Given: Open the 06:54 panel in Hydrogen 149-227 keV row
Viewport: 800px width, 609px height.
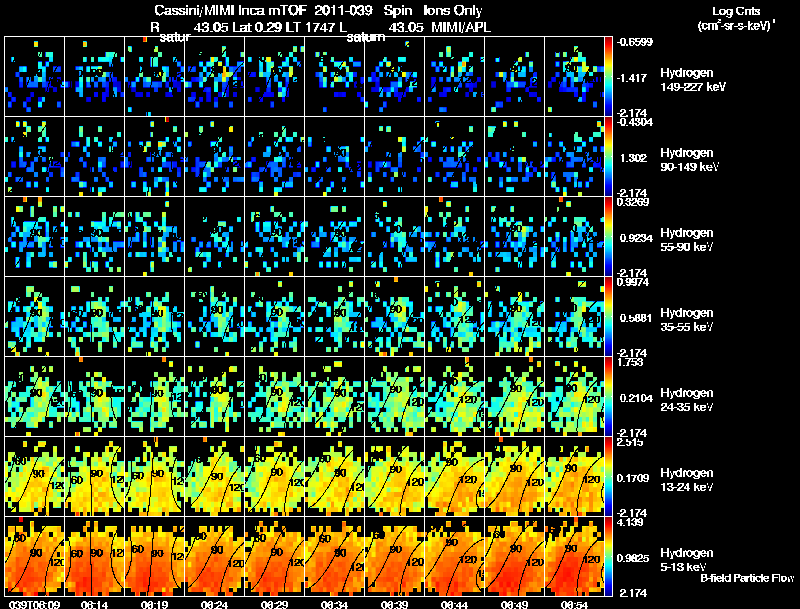Looking at the screenshot, I should tap(574, 77).
